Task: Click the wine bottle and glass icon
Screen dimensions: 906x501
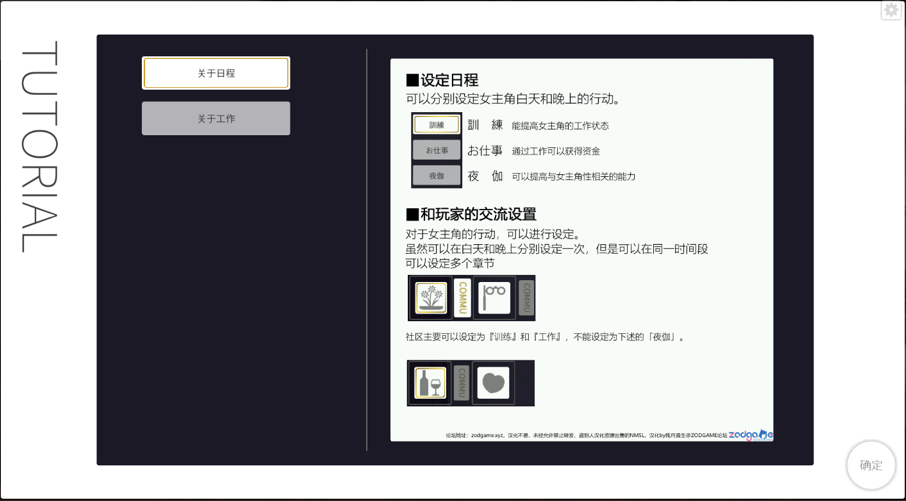Action: 430,383
